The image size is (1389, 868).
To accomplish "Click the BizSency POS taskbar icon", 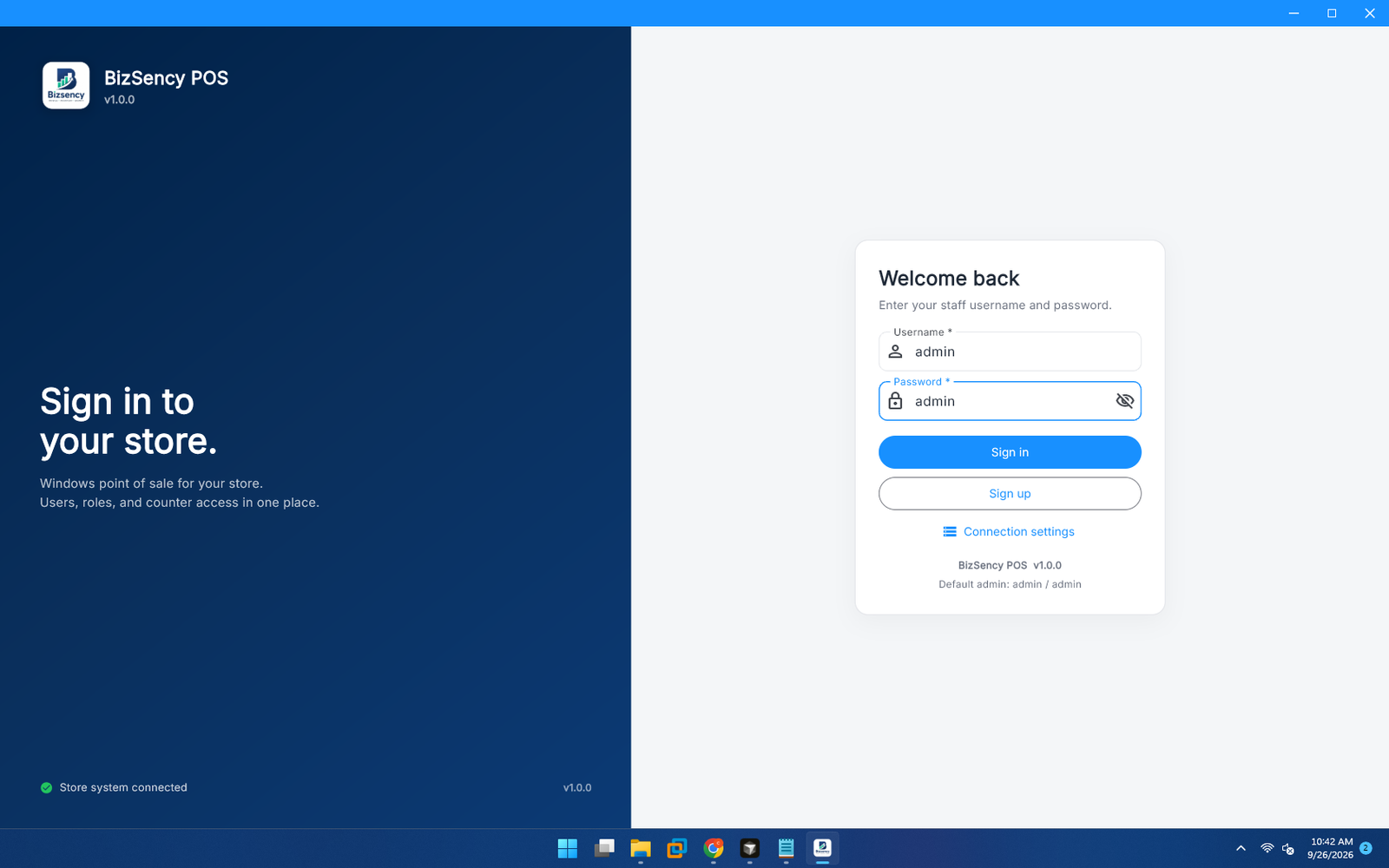I will (x=823, y=848).
